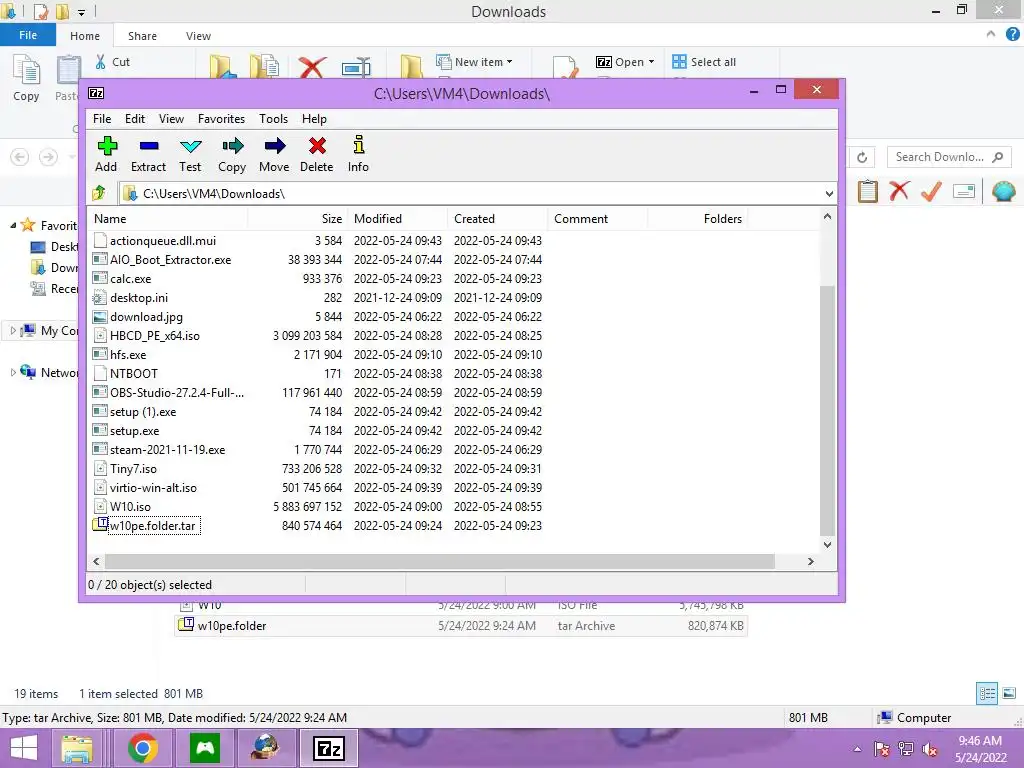
Task: Click the clipboard paste icon beside search
Action: (868, 191)
